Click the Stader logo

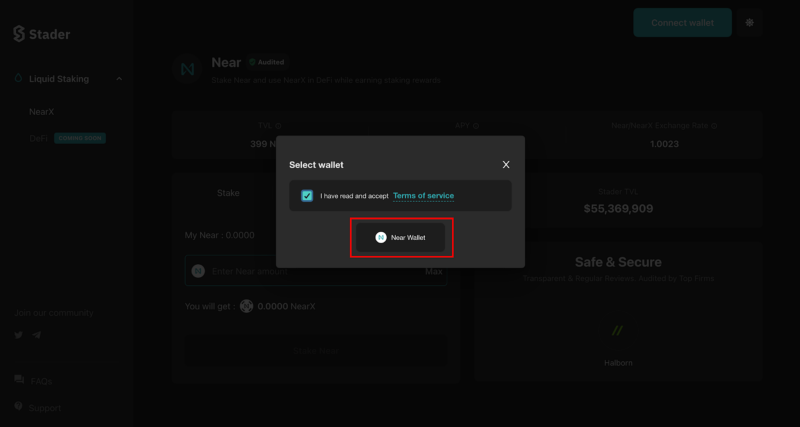click(x=42, y=34)
